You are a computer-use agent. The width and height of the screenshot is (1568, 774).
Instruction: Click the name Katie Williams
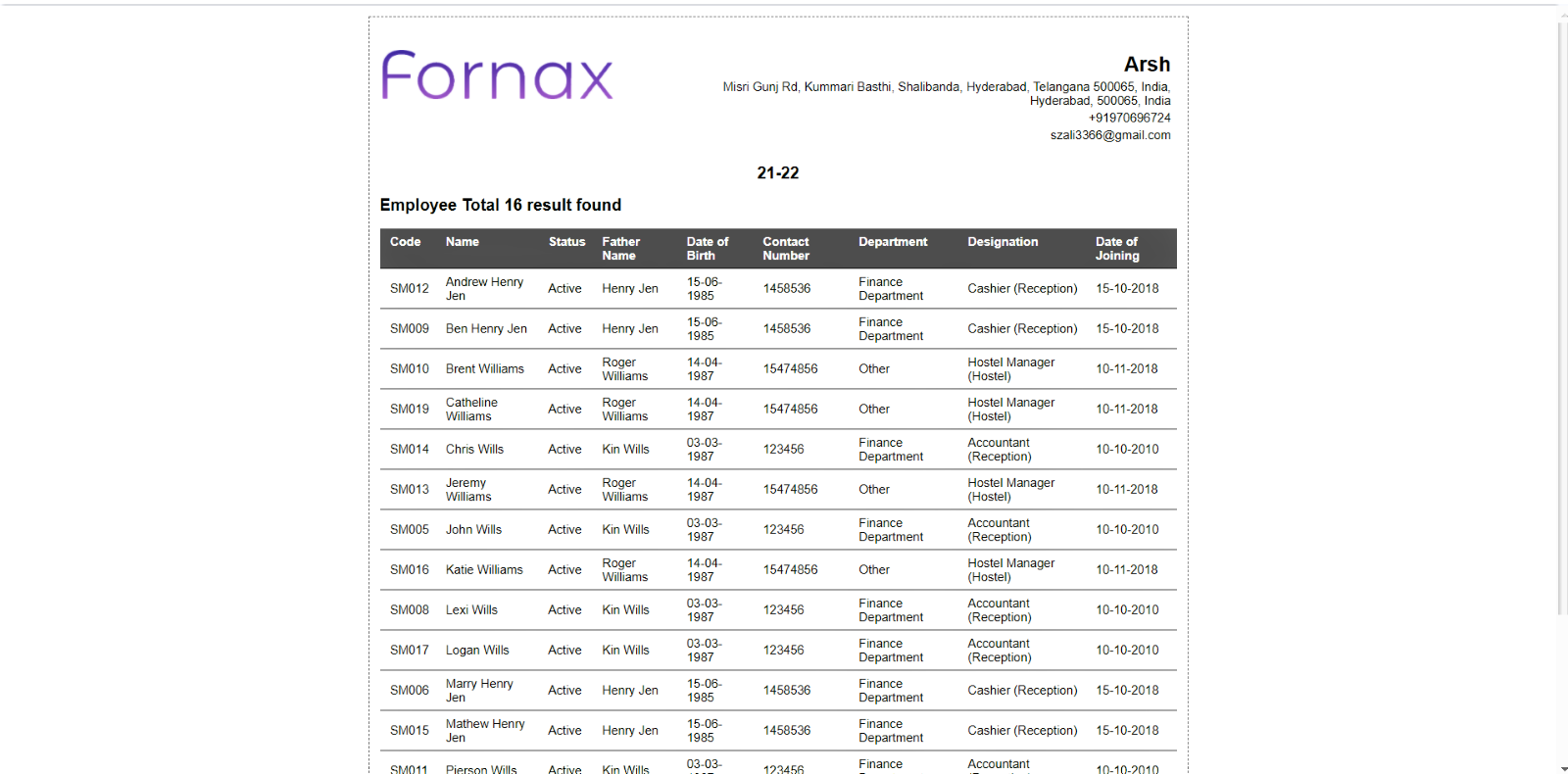pos(484,570)
